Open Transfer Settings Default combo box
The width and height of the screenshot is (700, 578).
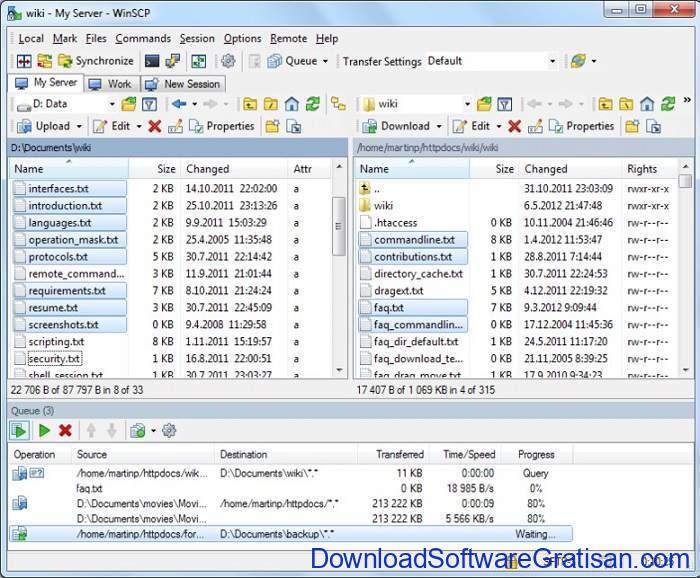tap(491, 61)
